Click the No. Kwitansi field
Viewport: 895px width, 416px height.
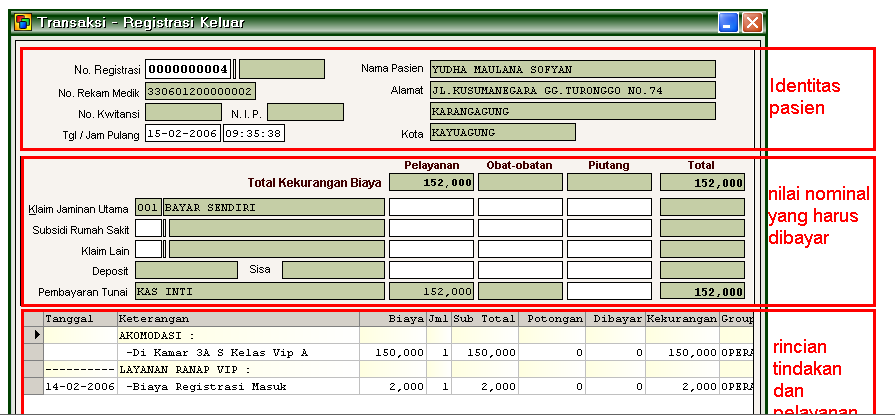click(183, 112)
